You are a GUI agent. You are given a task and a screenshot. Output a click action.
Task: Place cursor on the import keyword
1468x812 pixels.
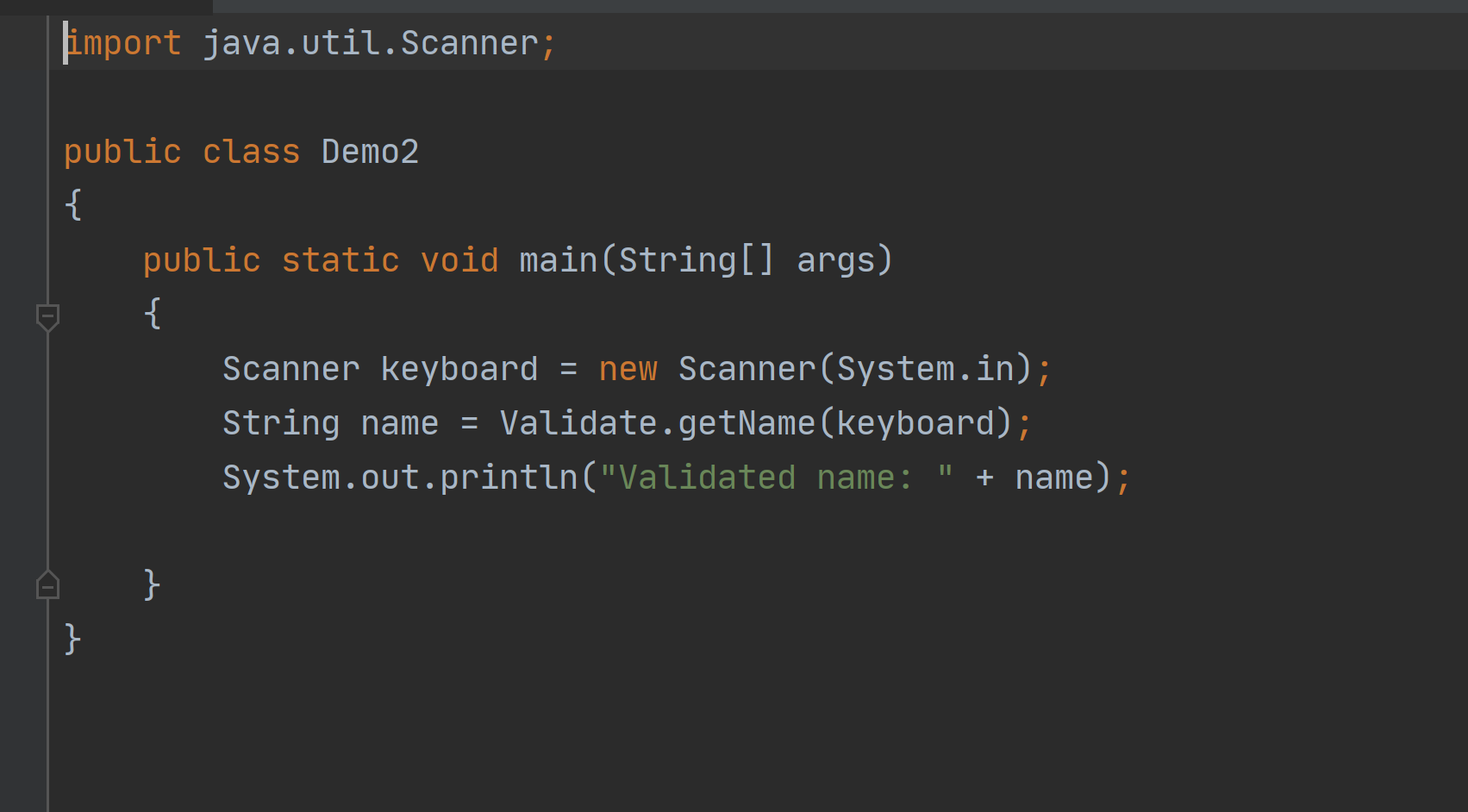(123, 43)
